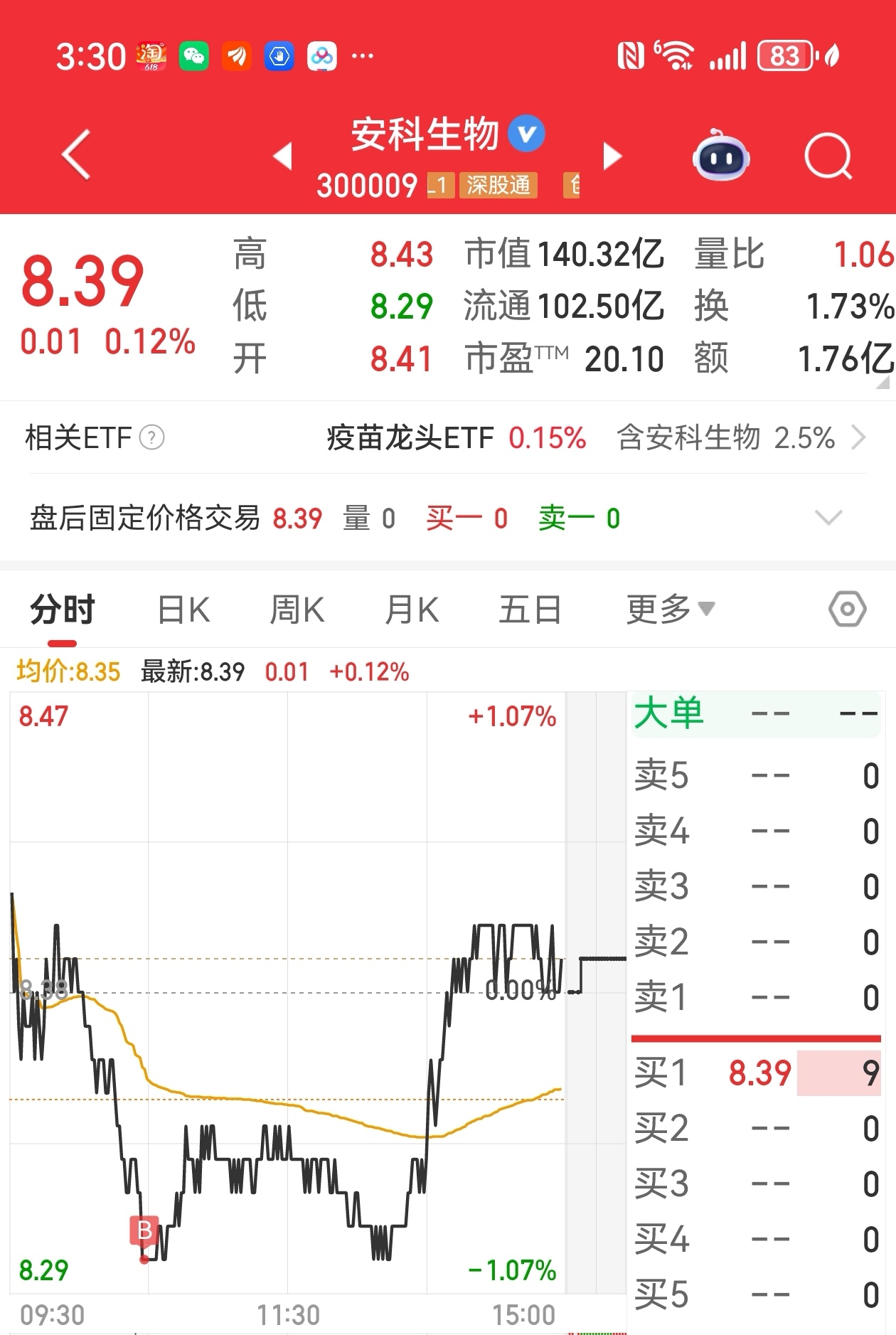Select 卖3 order row
Image resolution: width=896 pixels, height=1335 pixels.
(x=757, y=886)
